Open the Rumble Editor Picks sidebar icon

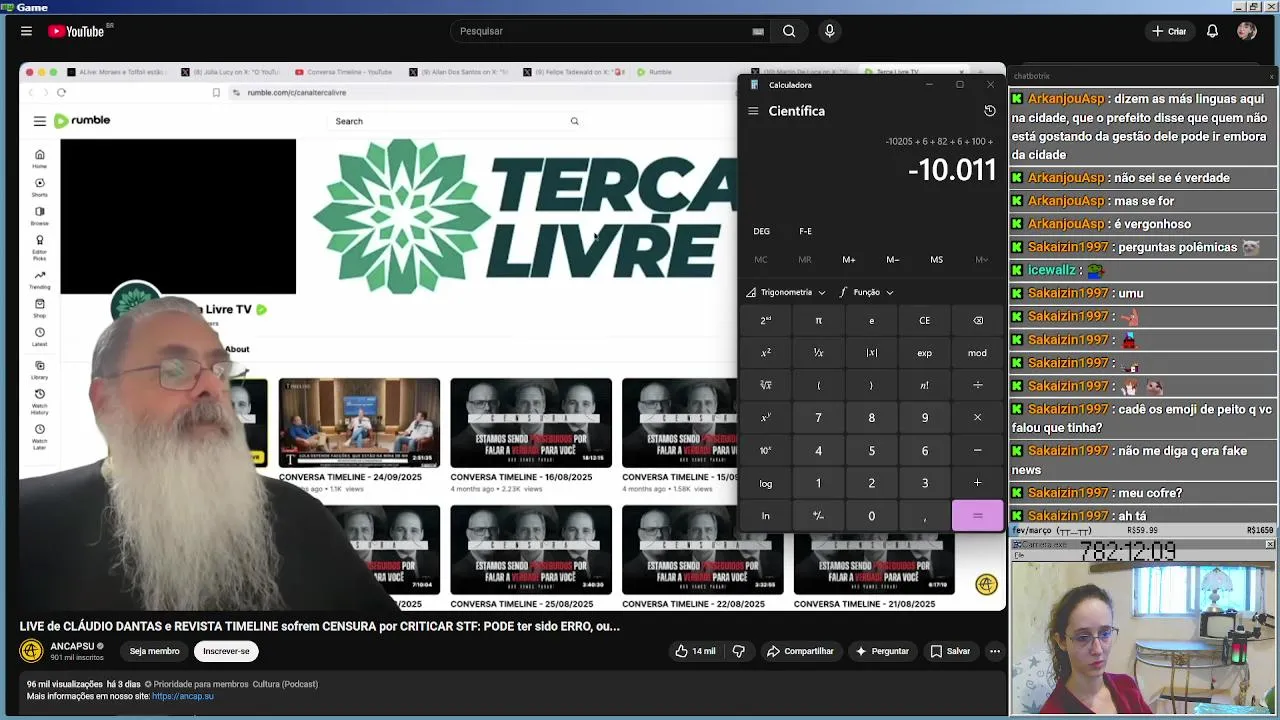click(x=39, y=247)
